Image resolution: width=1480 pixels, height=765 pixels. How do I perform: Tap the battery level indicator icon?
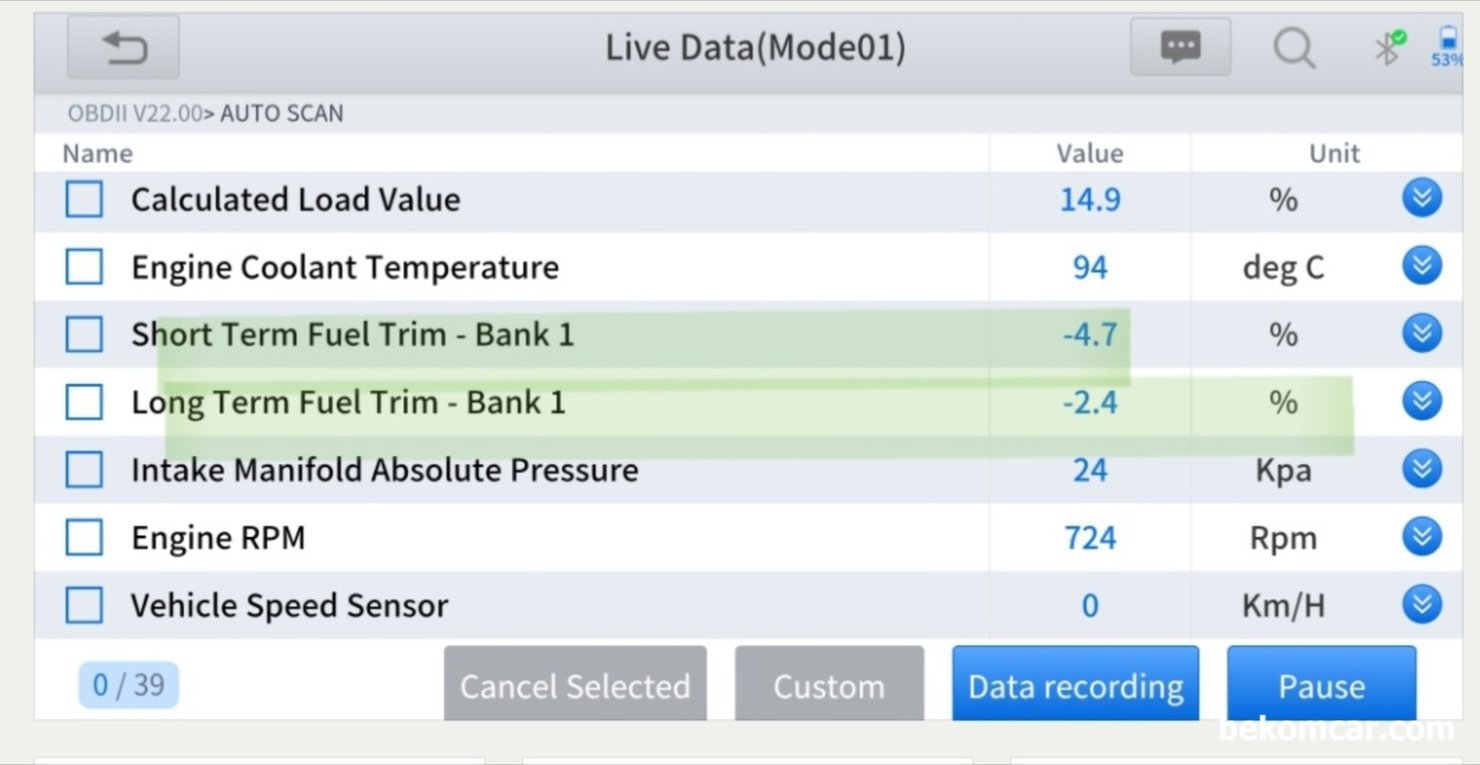(1447, 47)
